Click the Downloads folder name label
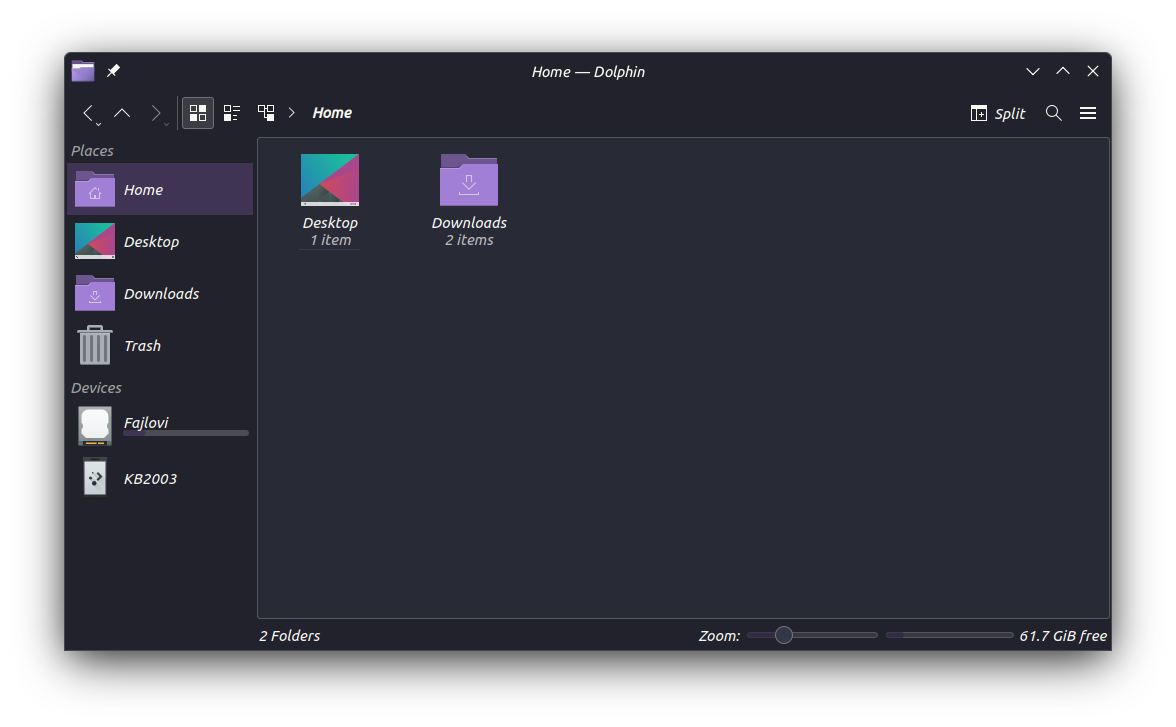The height and width of the screenshot is (727, 1176). (x=469, y=223)
